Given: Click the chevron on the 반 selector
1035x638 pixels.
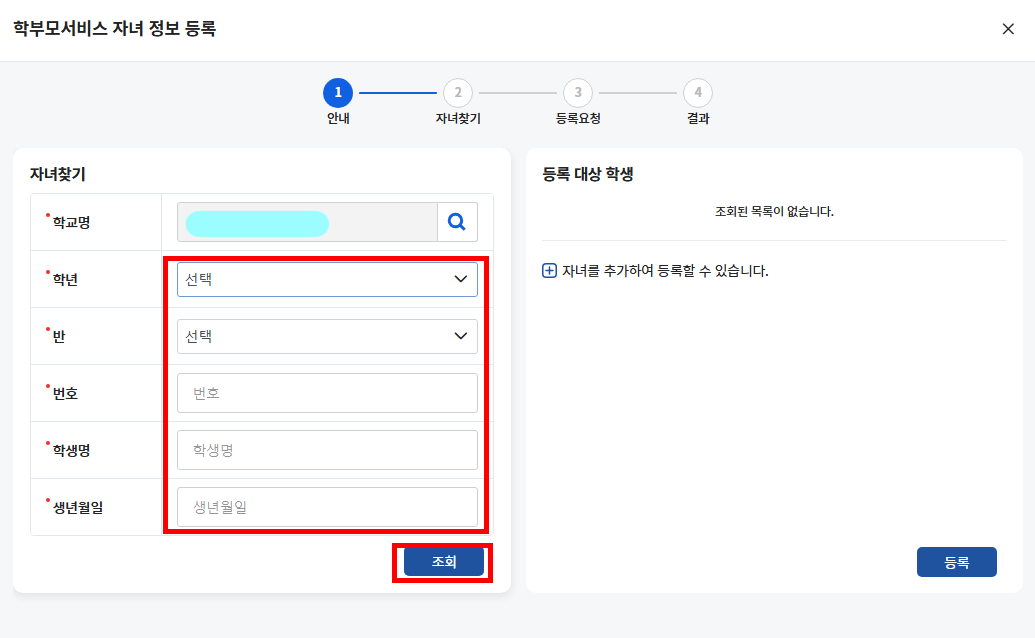Looking at the screenshot, I should point(462,336).
